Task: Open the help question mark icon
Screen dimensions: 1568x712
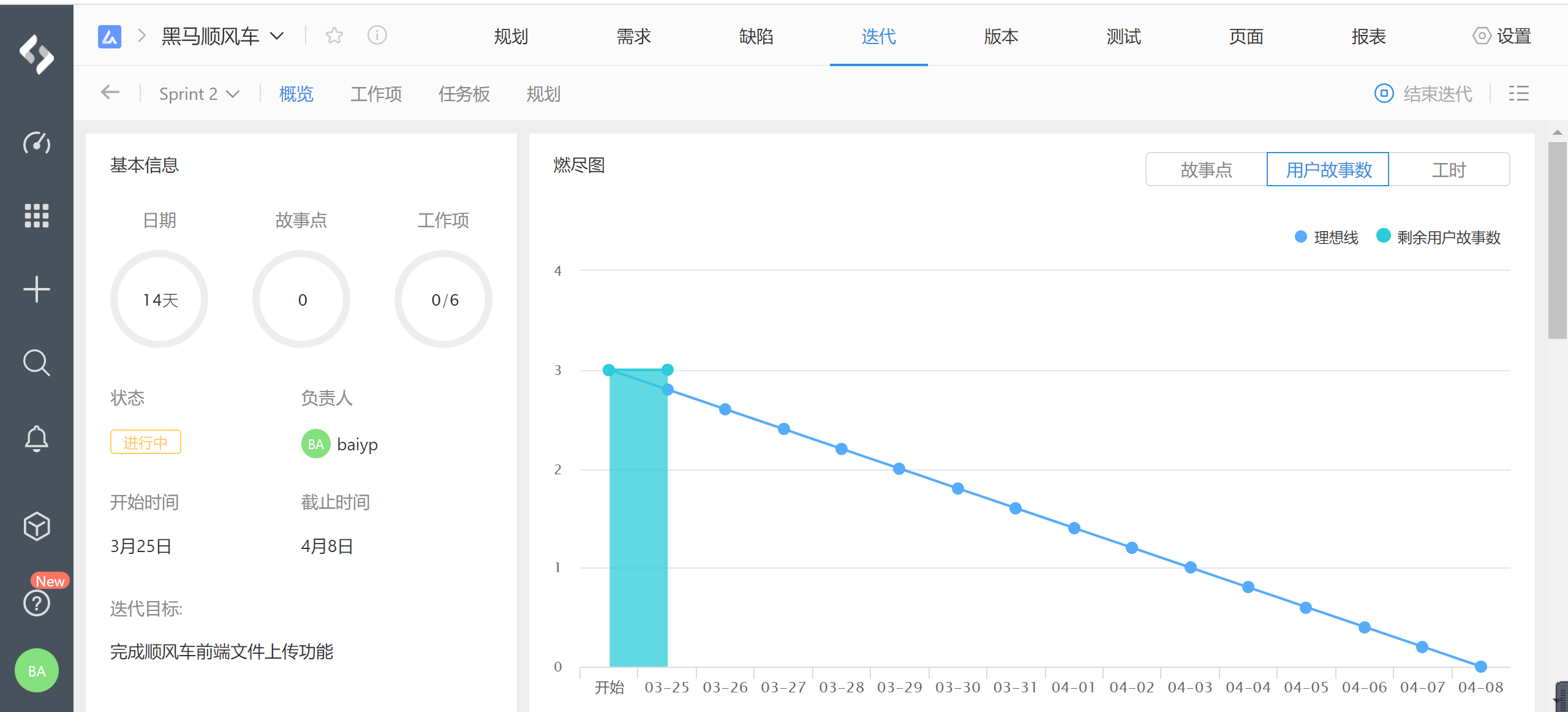Action: click(36, 603)
